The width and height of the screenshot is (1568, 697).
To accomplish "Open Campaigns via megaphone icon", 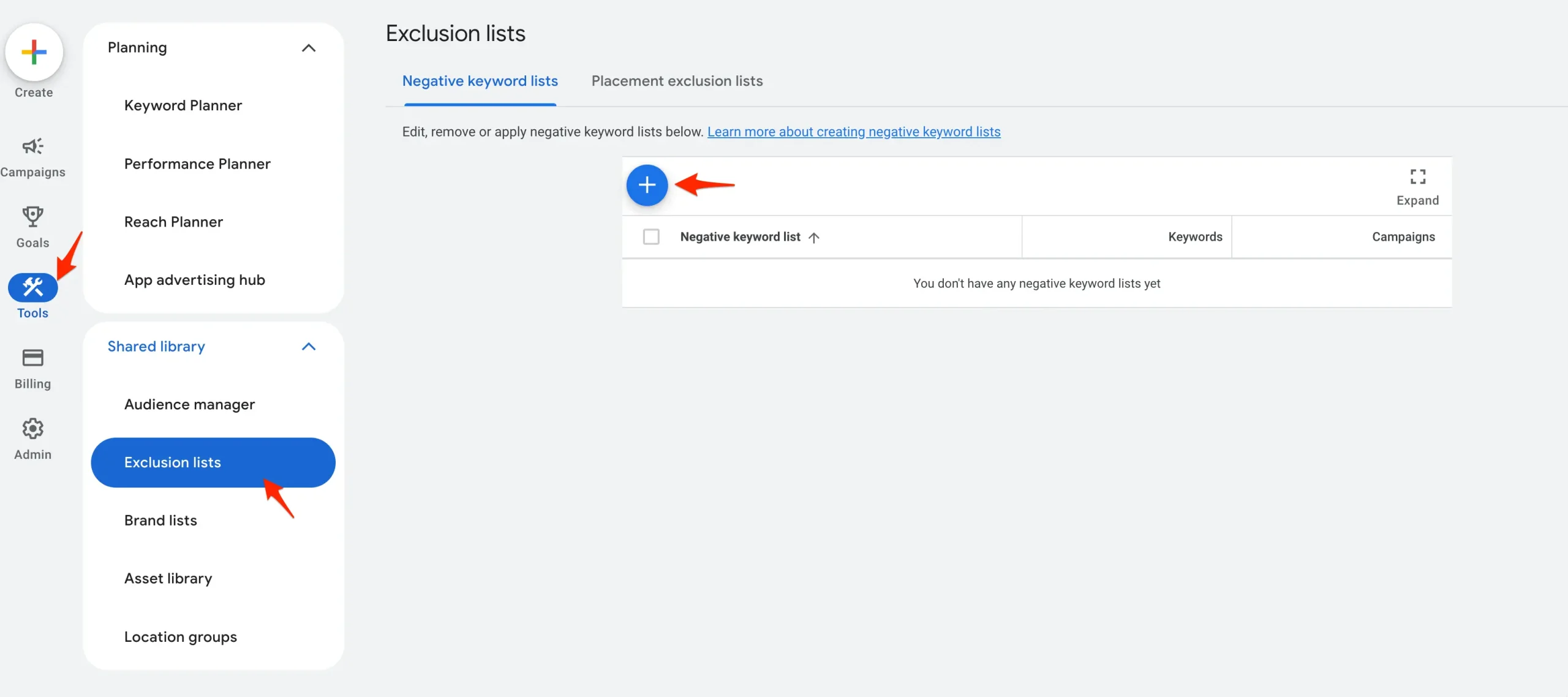I will (x=32, y=146).
